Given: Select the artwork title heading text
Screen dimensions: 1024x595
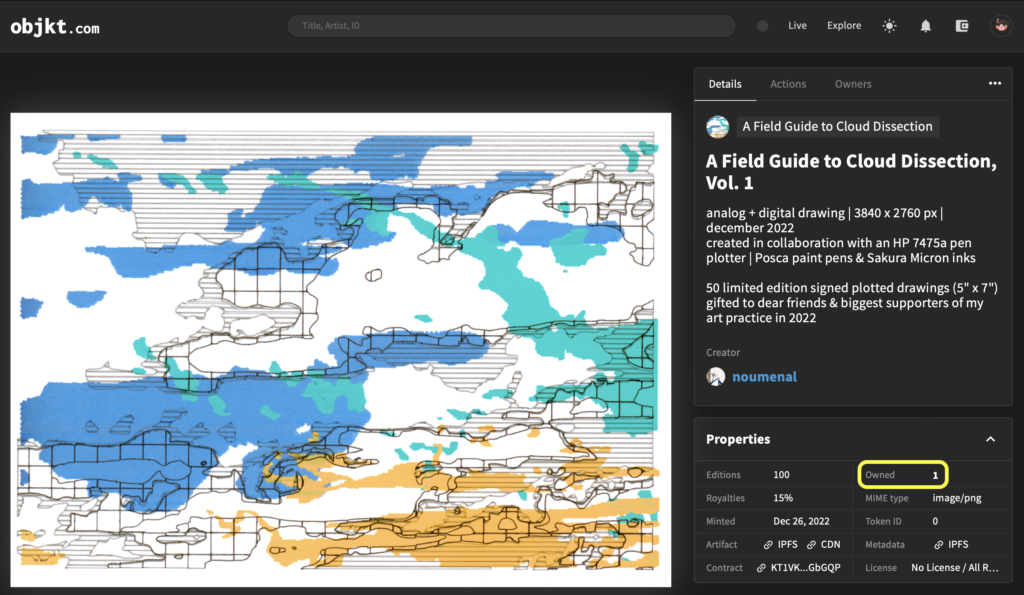Looking at the screenshot, I should point(851,172).
